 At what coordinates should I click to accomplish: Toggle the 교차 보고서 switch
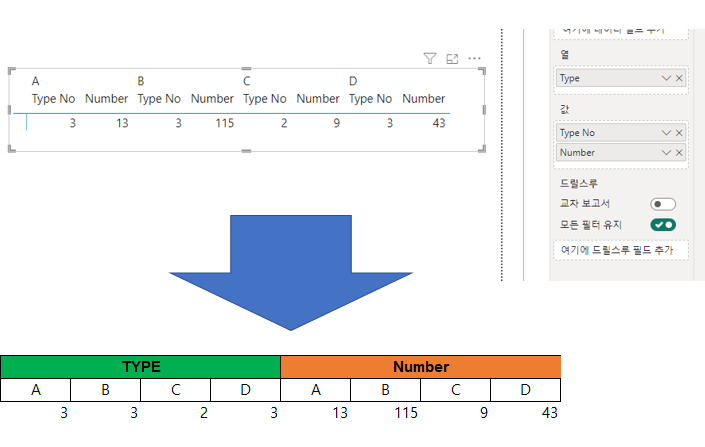tap(663, 204)
